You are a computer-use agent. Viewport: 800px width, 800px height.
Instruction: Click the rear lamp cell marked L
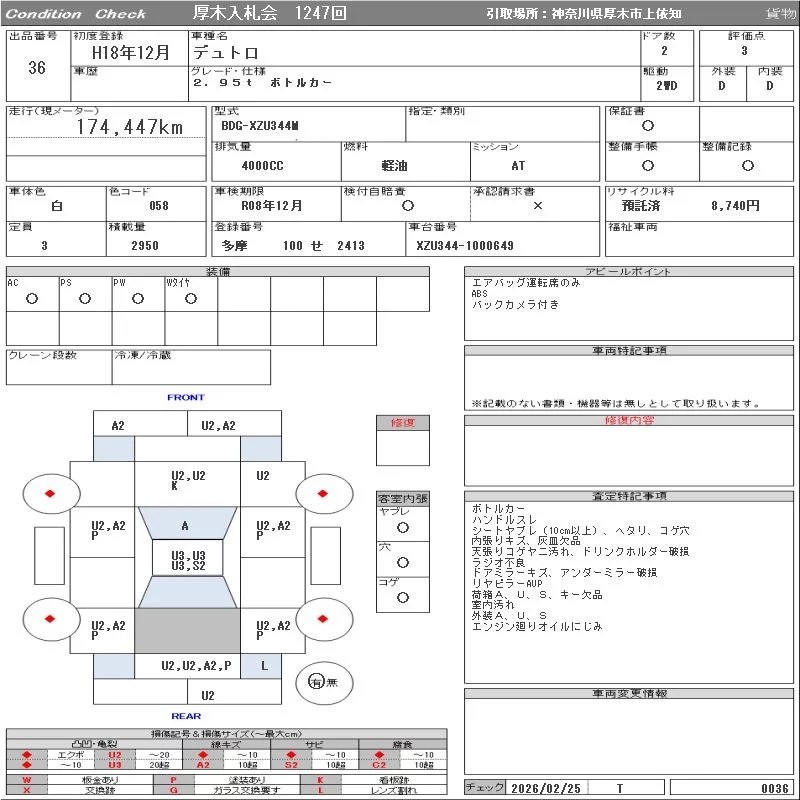click(x=261, y=666)
